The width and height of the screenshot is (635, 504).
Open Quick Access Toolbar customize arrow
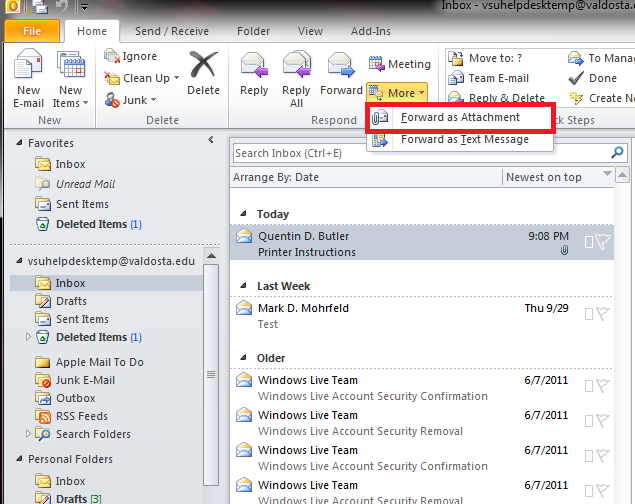[x=84, y=7]
